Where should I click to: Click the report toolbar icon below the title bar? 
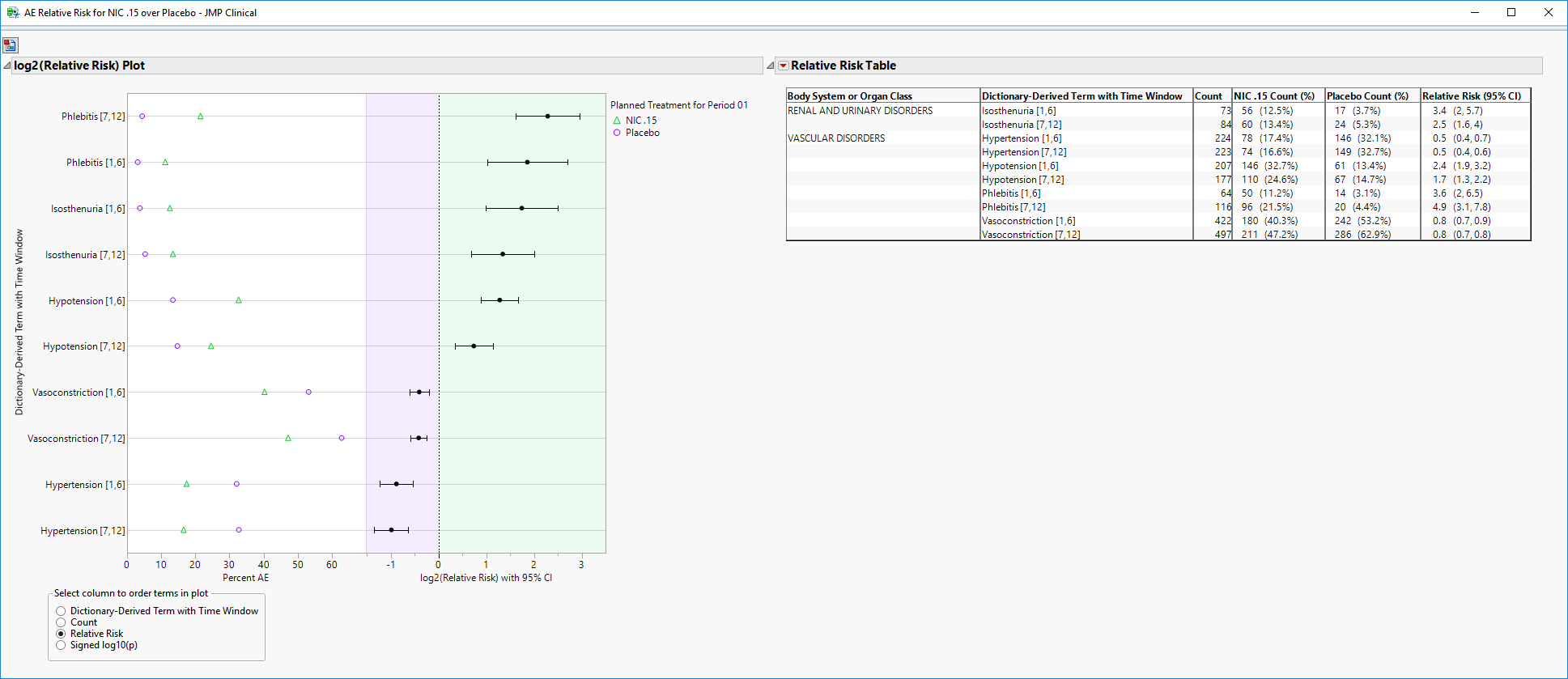10,45
